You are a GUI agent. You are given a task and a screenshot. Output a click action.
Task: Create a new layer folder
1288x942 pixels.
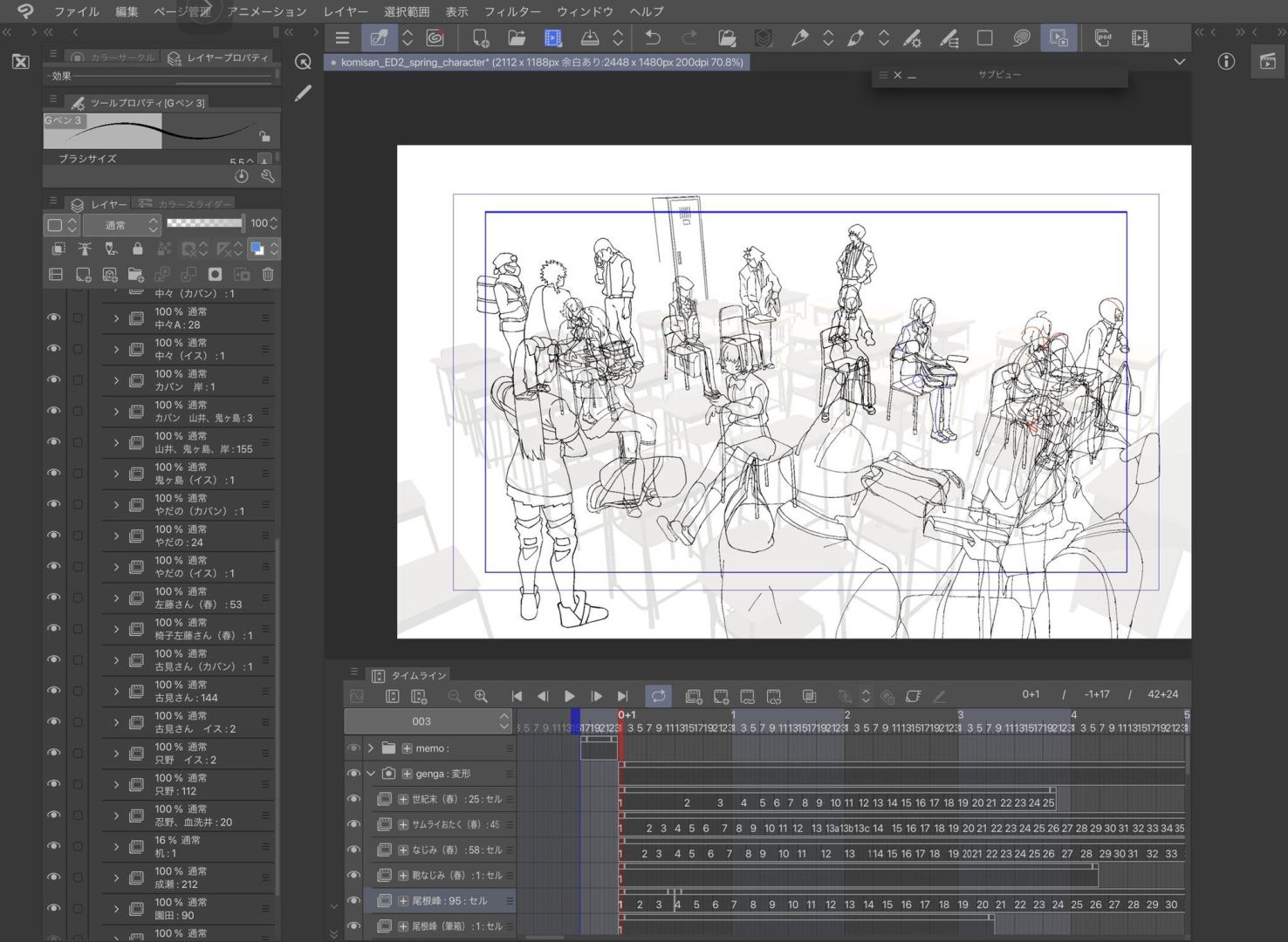135,275
